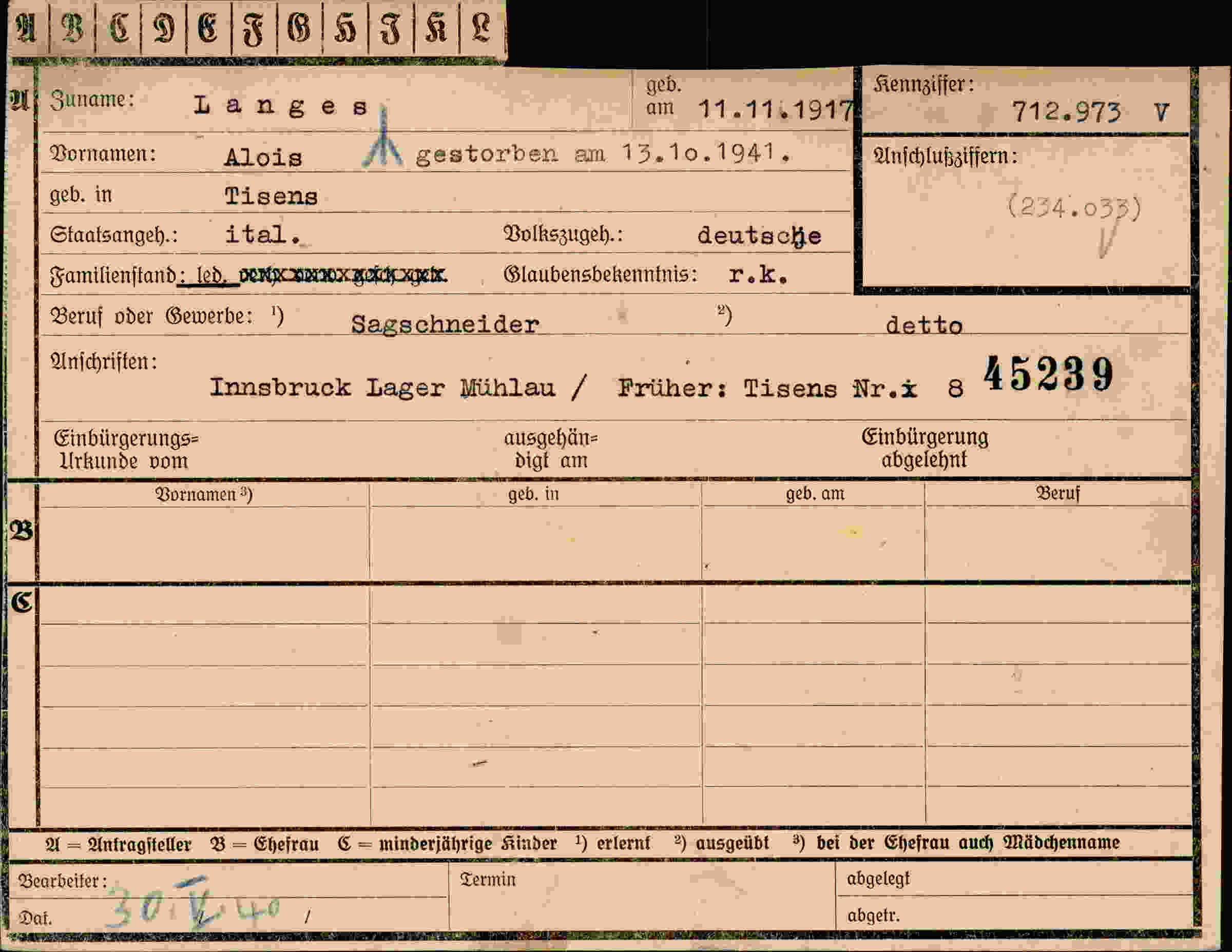Screen dimensions: 1232x952
Task: Click the 'Termin' label
Action: pyautogui.click(x=488, y=879)
